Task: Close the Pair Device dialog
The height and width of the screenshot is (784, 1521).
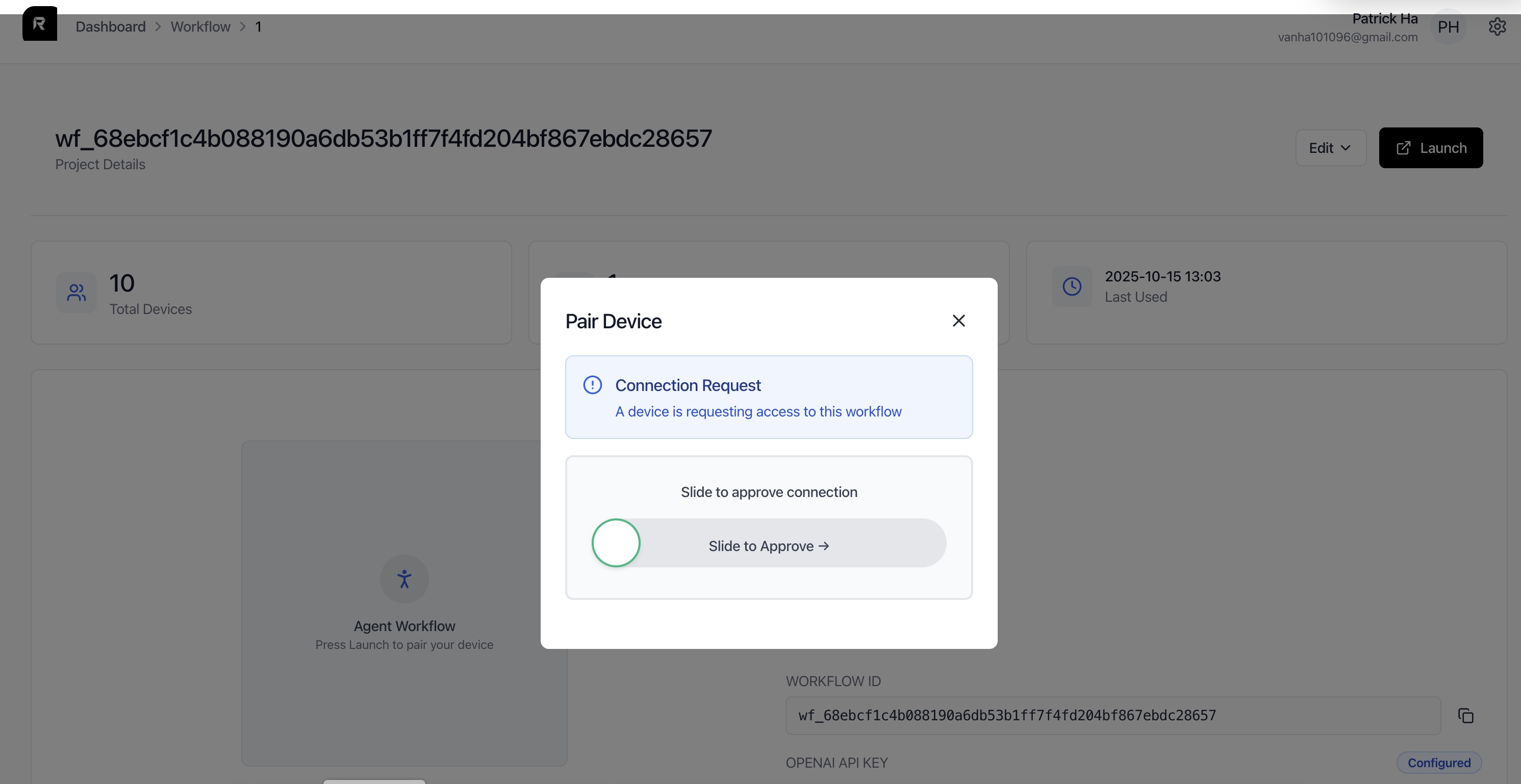Action: point(958,320)
